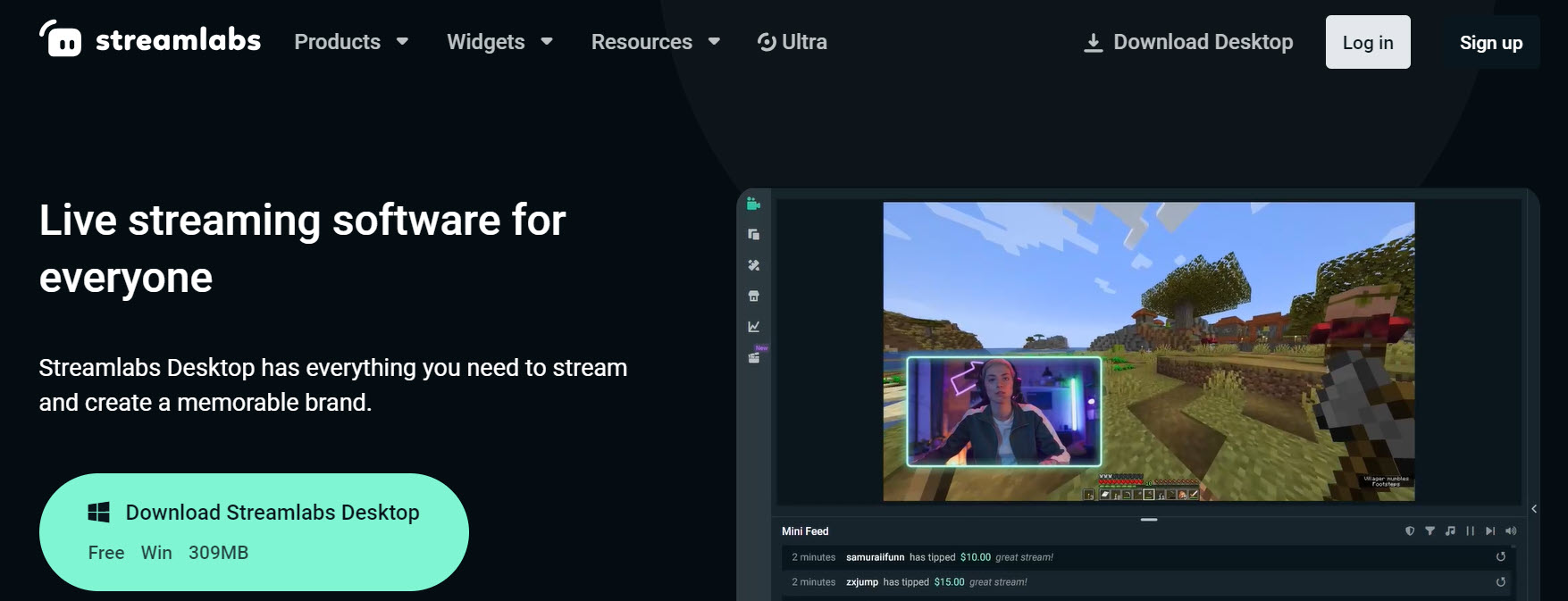Viewport: 1568px width, 601px height.
Task: Click the shield icon in Mini Feed
Action: [x=1410, y=530]
